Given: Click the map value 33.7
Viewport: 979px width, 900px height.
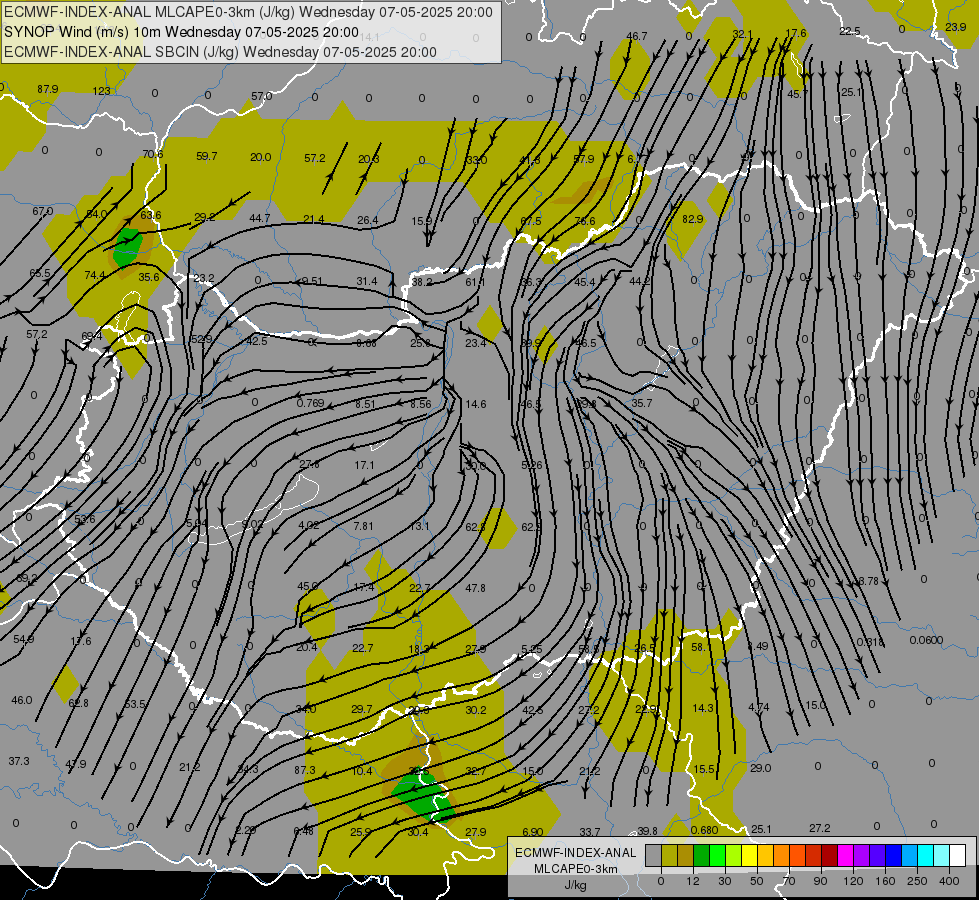Looking at the screenshot, I should [x=589, y=832].
